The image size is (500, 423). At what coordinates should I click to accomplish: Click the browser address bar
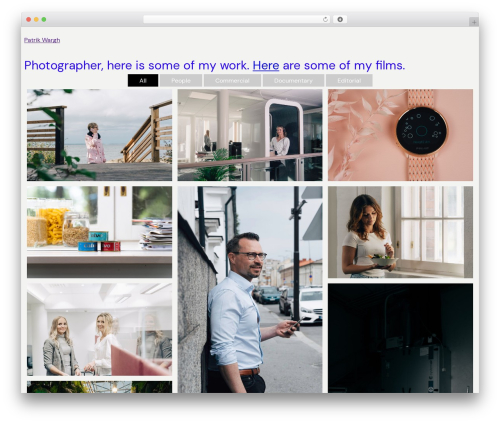pos(236,19)
